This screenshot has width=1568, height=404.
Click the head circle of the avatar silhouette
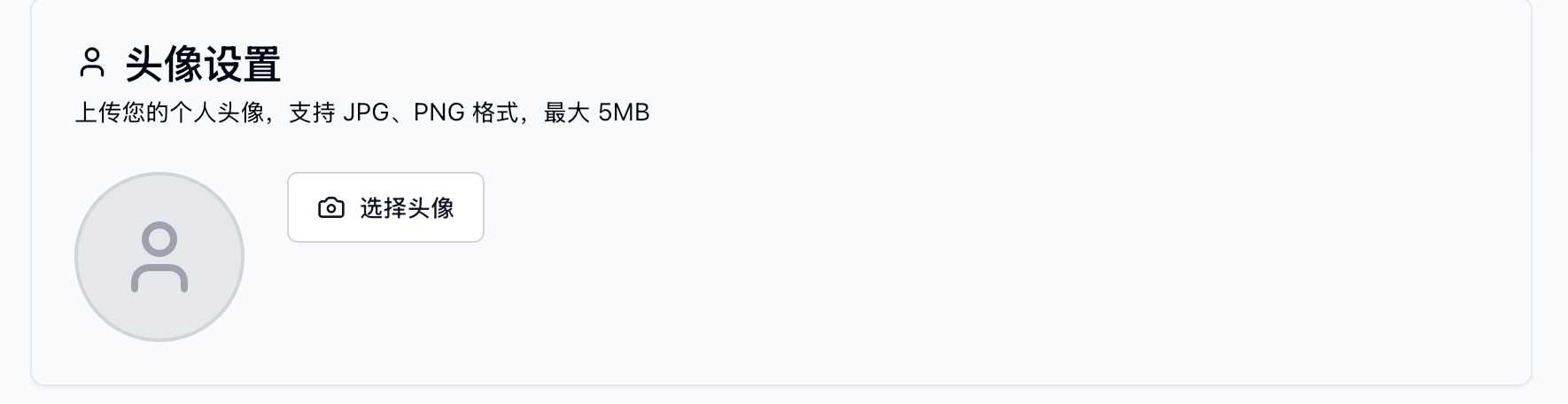tap(159, 239)
